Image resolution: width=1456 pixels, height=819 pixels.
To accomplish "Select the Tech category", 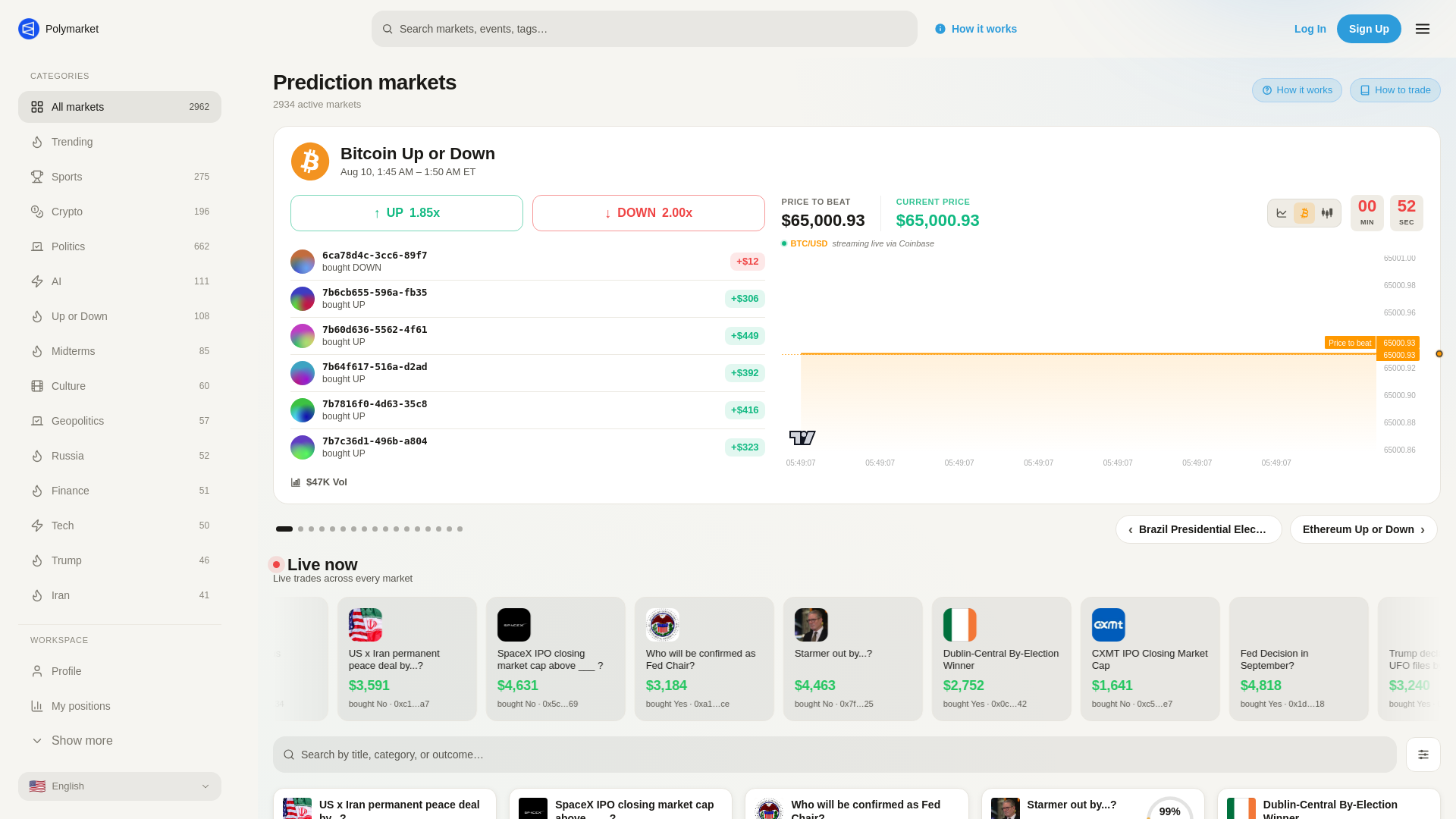I will (120, 526).
